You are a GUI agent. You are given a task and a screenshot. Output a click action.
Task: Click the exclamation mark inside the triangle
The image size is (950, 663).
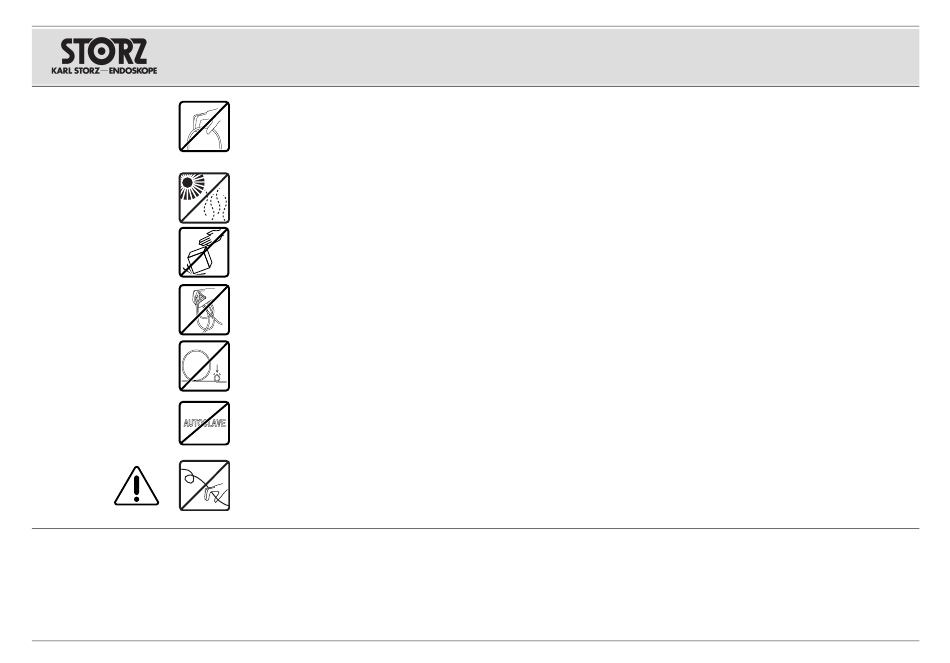point(136,488)
